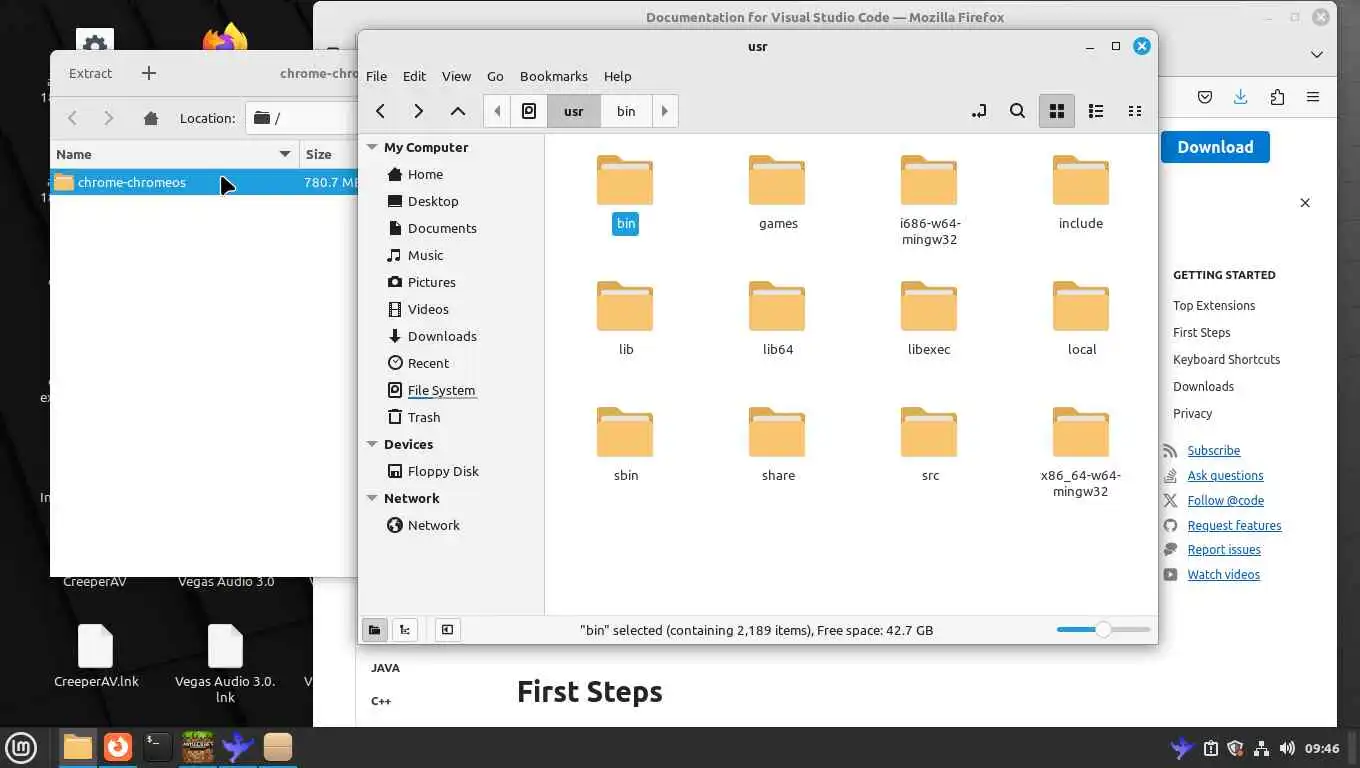1360x768 pixels.
Task: Collapse the Devices section
Action: 372,444
